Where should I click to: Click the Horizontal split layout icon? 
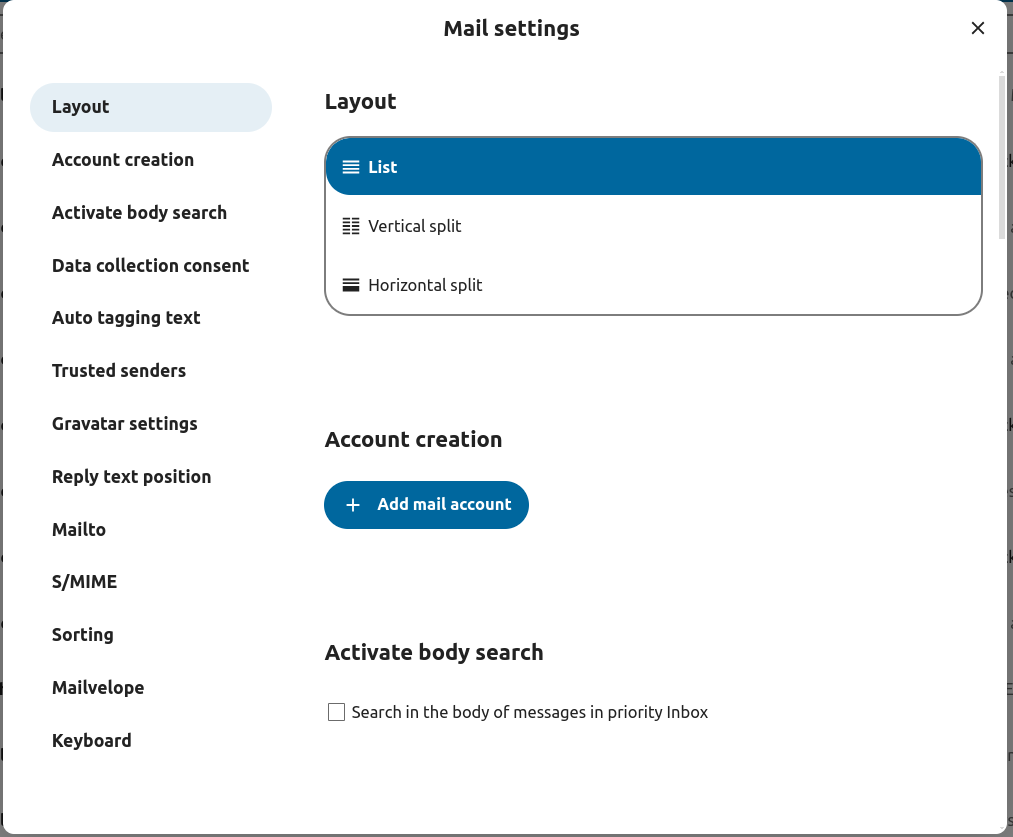click(351, 284)
